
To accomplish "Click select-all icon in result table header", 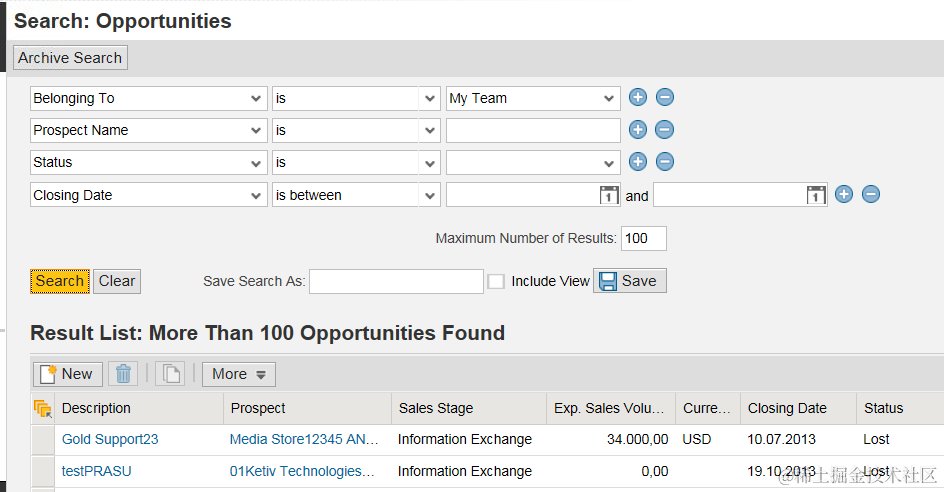I will [x=42, y=408].
